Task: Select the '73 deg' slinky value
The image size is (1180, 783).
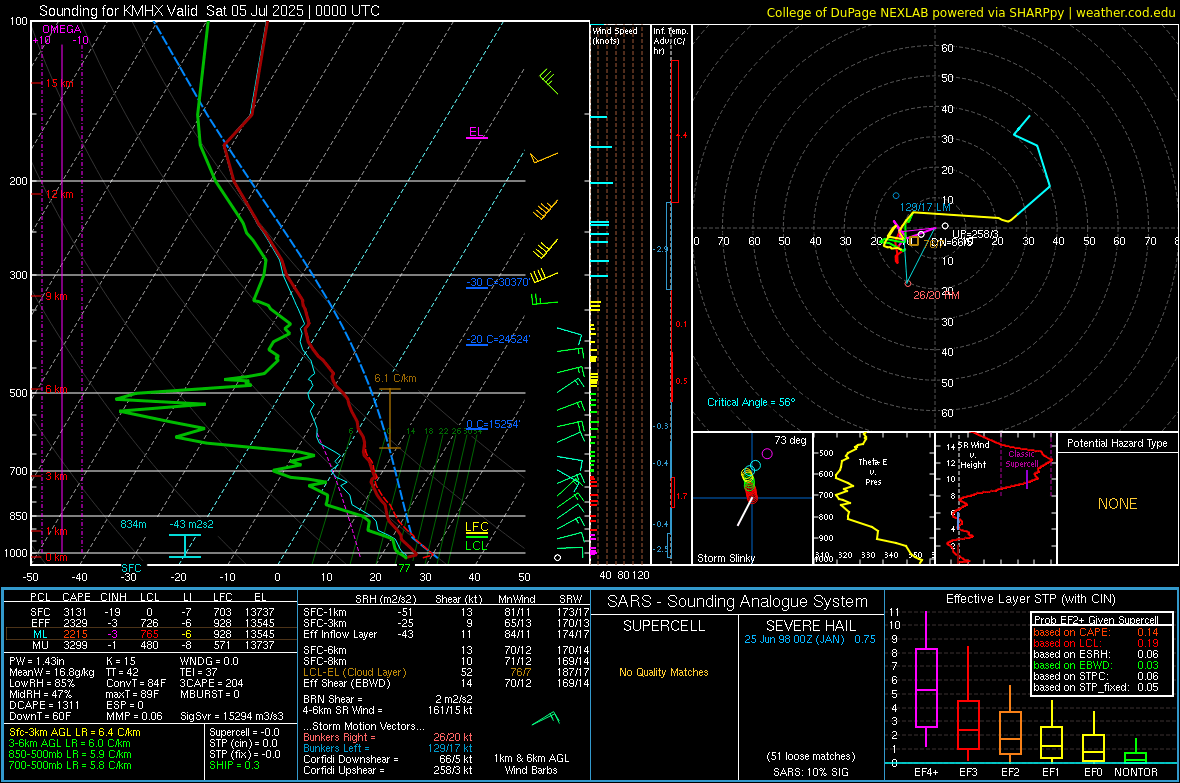Action: coord(790,440)
